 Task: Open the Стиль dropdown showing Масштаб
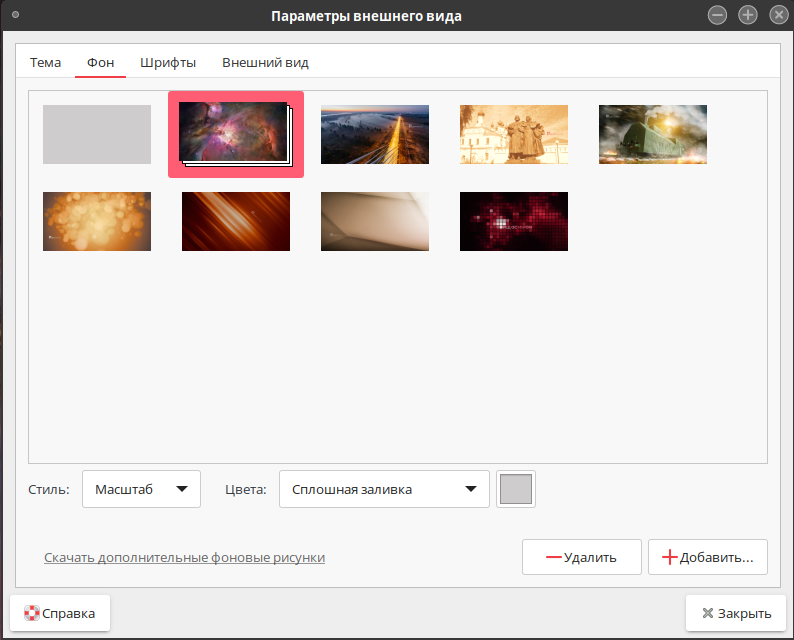pos(141,489)
